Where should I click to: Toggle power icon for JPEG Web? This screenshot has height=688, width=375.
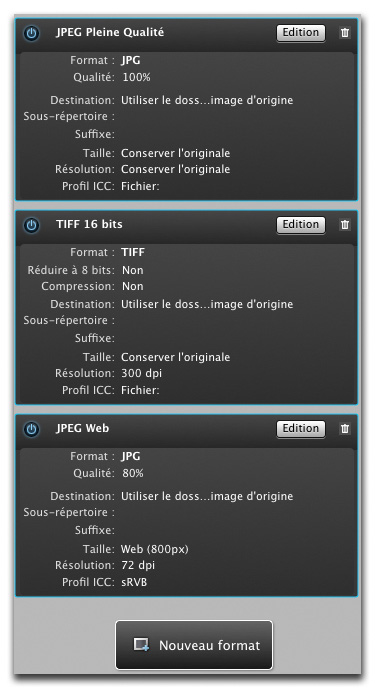click(x=31, y=429)
